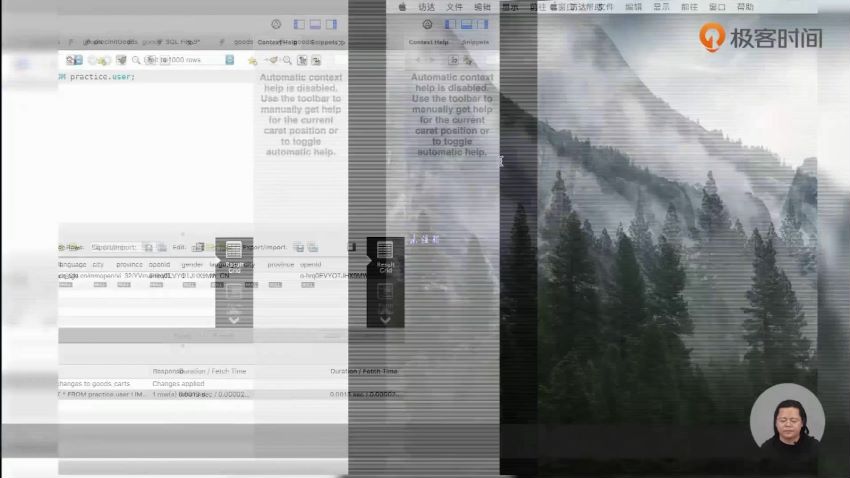Select the black Result Grid button
This screenshot has height=478, width=850.
click(385, 256)
